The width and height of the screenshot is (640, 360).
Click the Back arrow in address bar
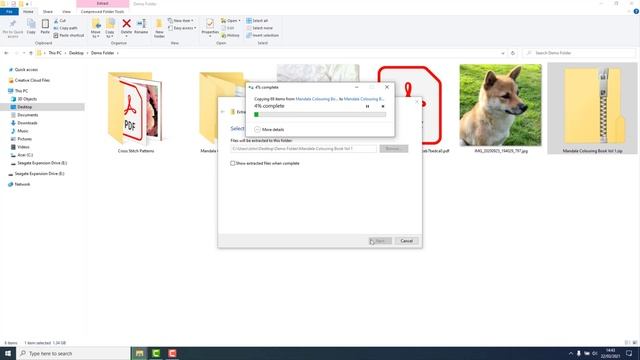click(x=6, y=53)
